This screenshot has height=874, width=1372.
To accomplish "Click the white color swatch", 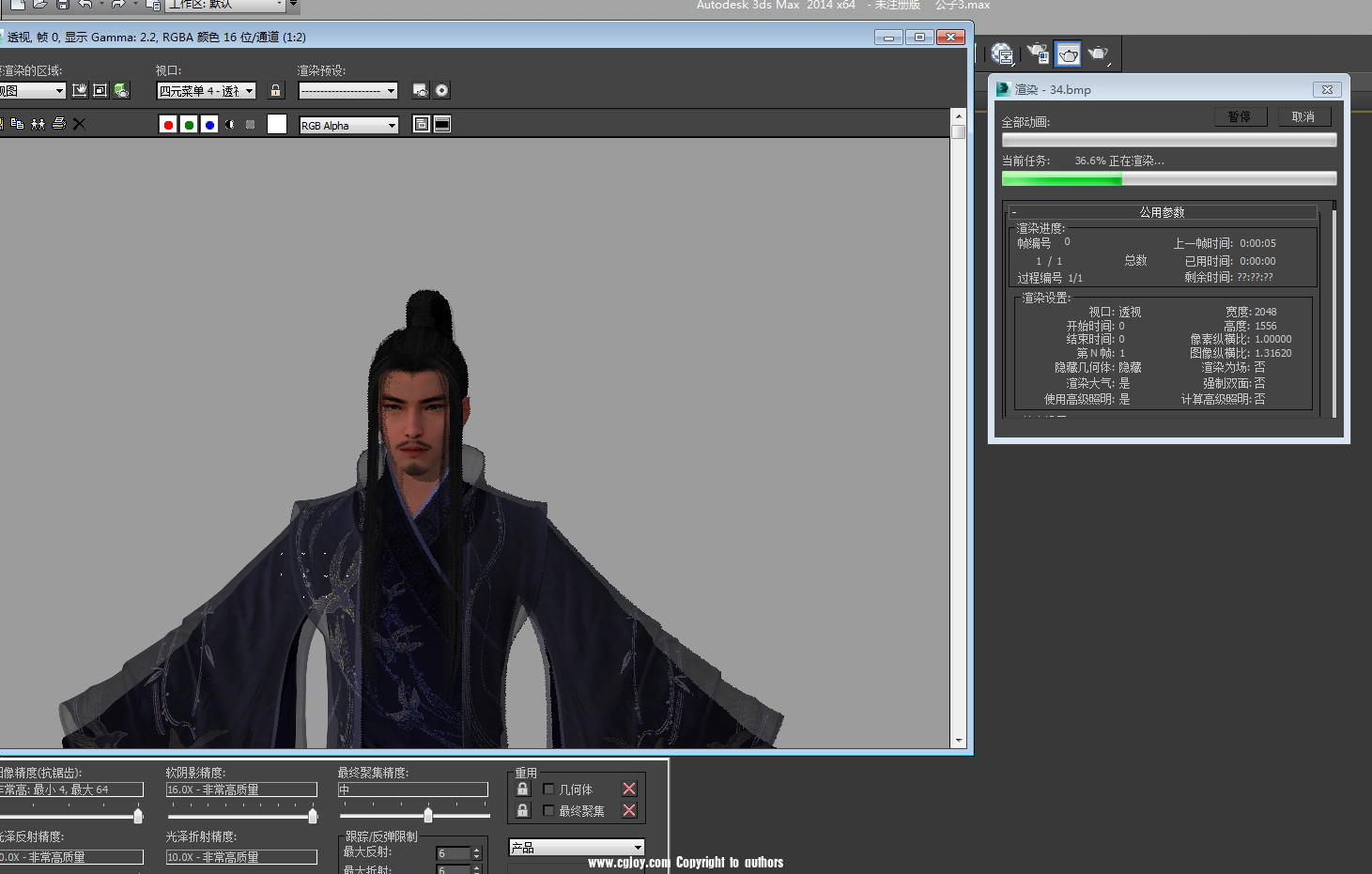I will point(277,124).
